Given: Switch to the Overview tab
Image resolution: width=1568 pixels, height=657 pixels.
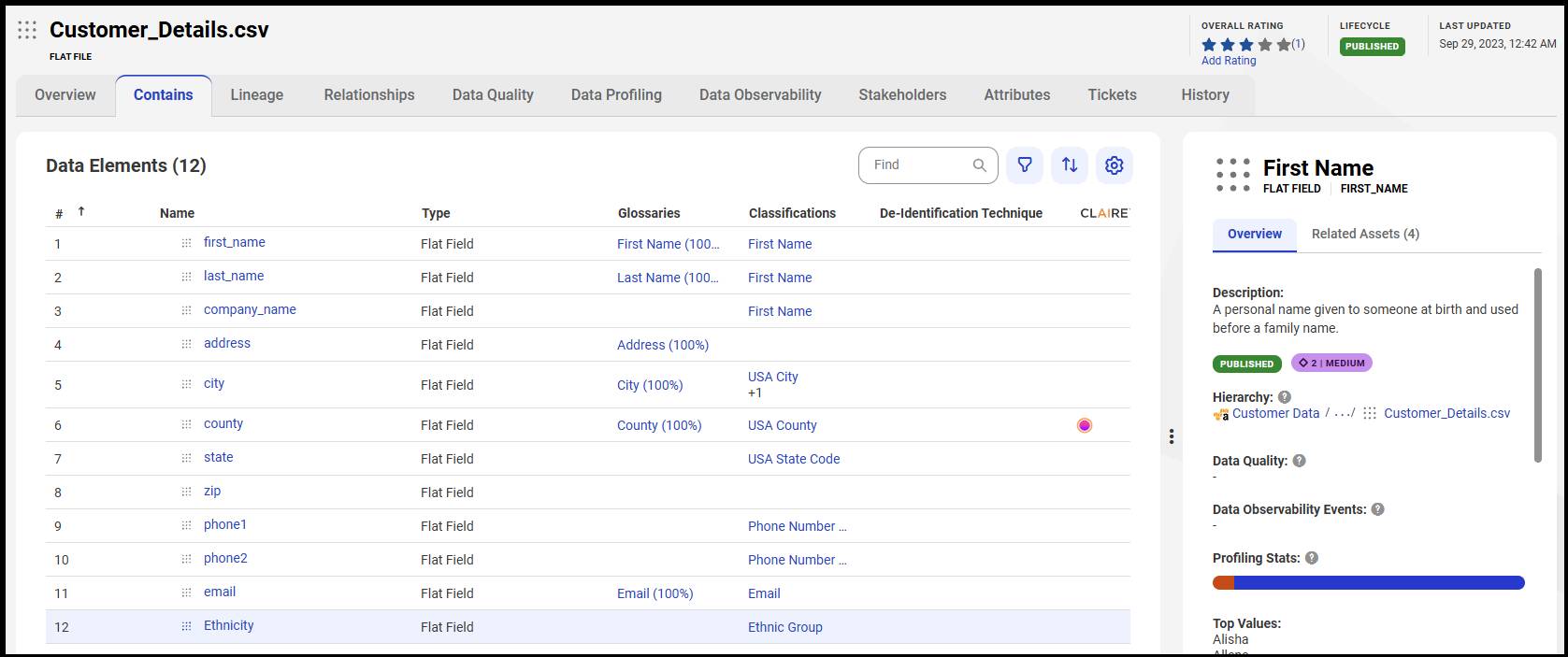Looking at the screenshot, I should [x=65, y=95].
